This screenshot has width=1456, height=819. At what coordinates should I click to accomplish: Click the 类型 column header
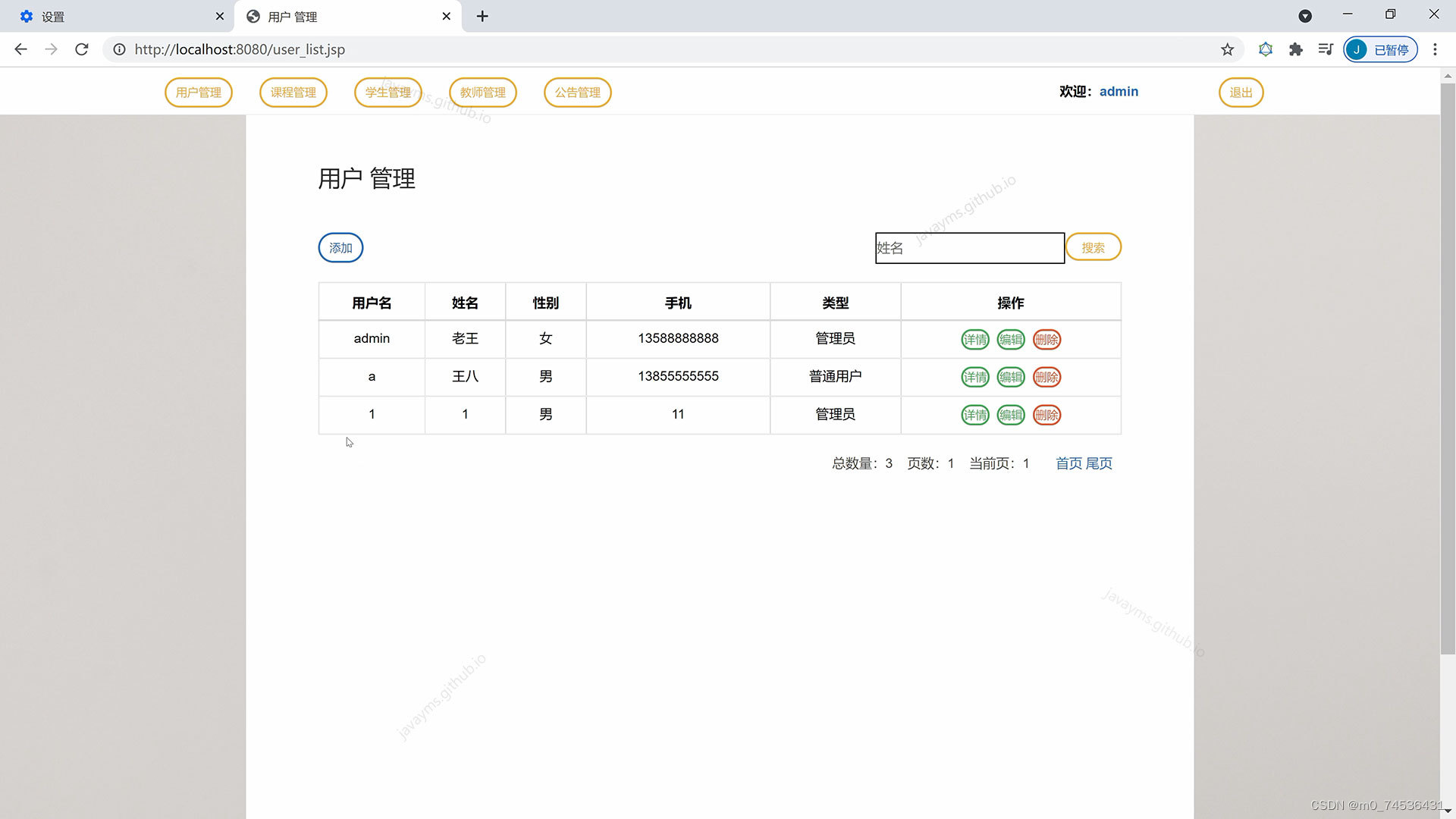836,303
